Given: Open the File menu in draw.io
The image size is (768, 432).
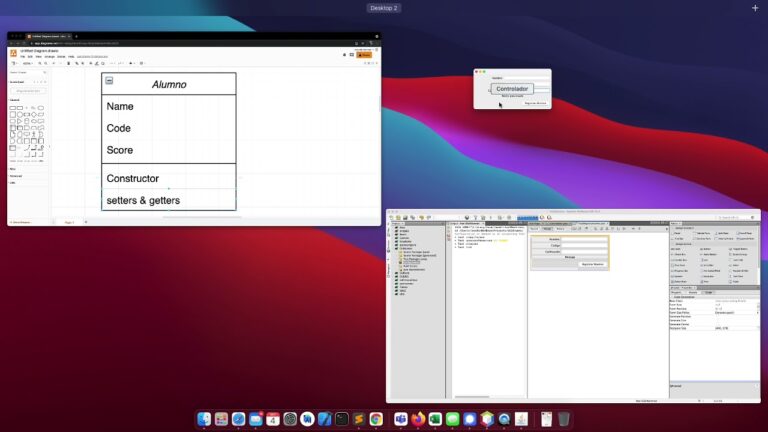Looking at the screenshot, I should [x=23, y=57].
